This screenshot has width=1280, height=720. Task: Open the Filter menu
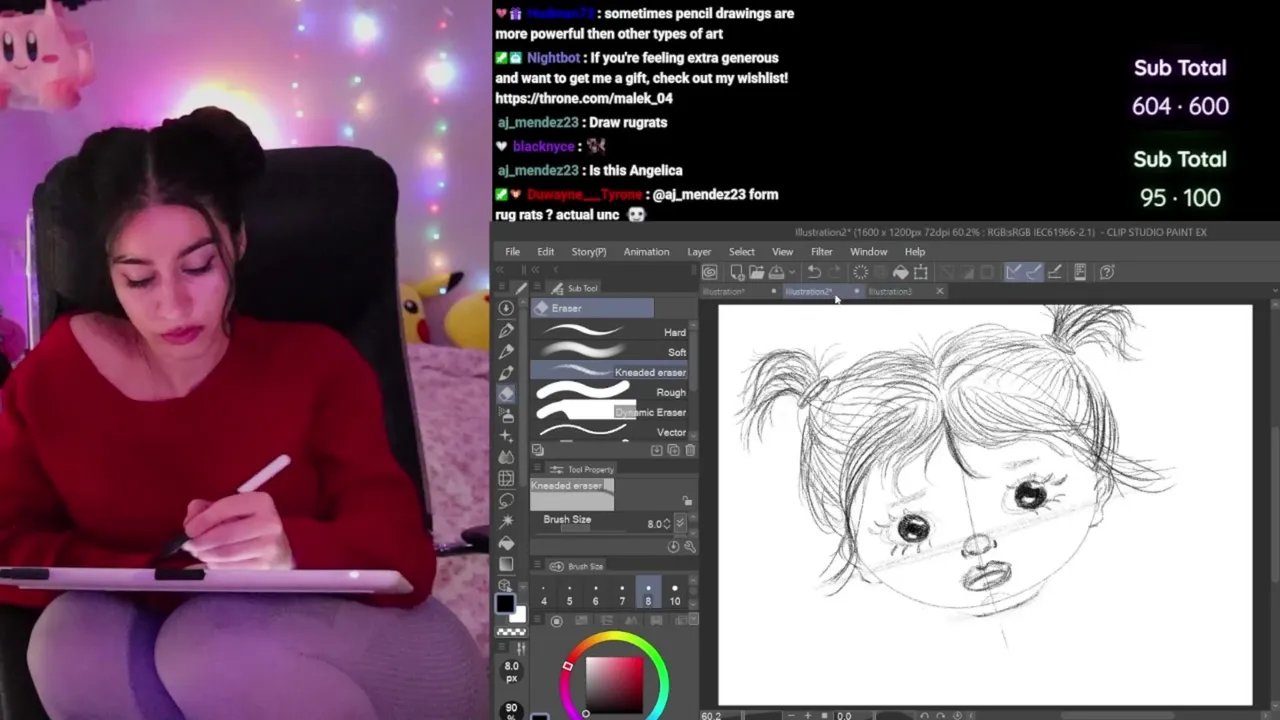(x=821, y=252)
